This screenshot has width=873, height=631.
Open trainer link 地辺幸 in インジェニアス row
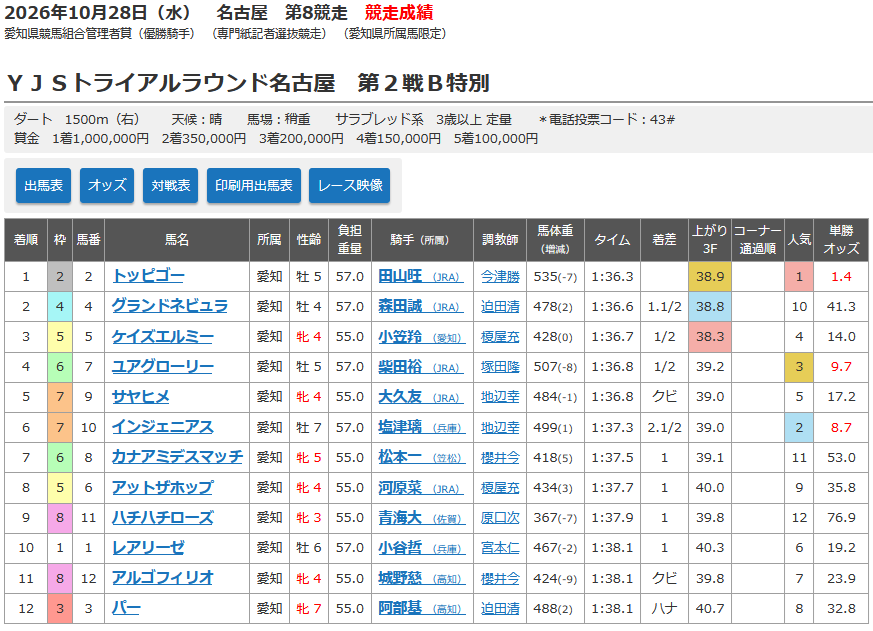point(500,427)
